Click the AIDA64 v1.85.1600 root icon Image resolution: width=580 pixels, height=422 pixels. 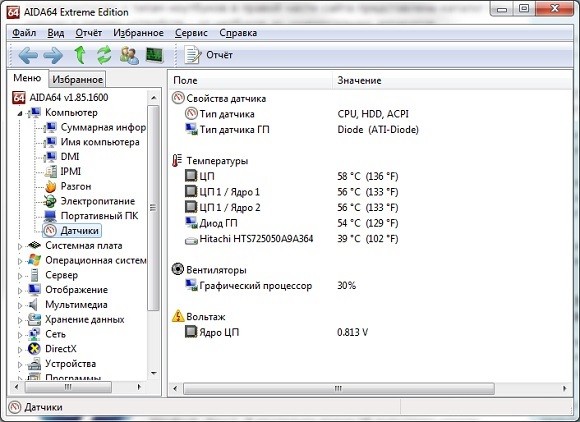pos(19,98)
